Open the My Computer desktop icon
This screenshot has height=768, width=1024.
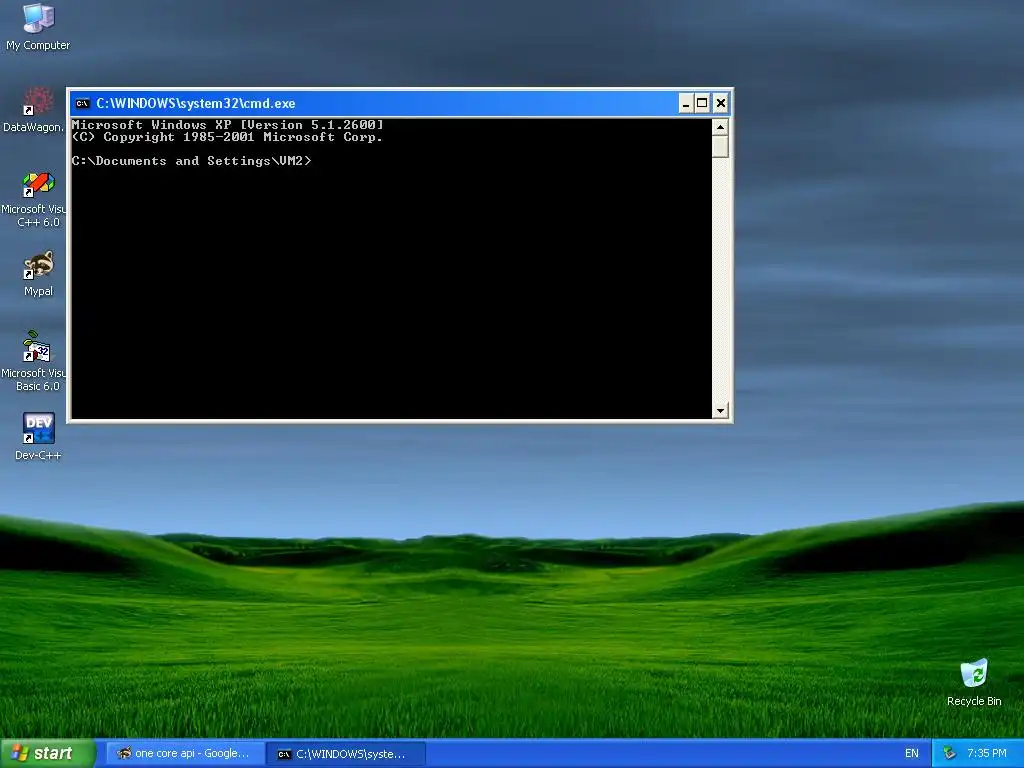point(38,26)
